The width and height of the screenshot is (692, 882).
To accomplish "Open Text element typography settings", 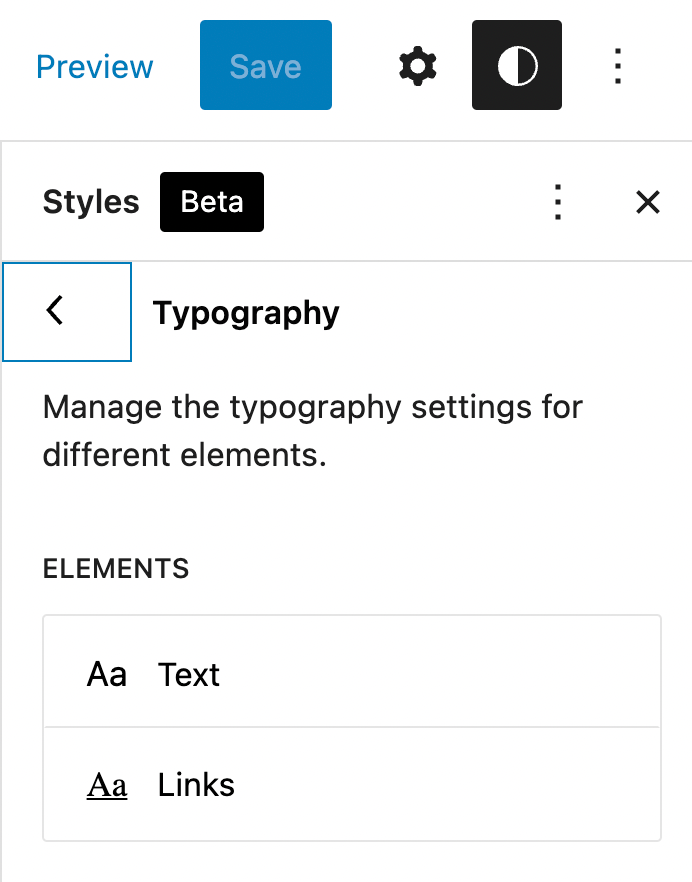I will click(x=189, y=675).
